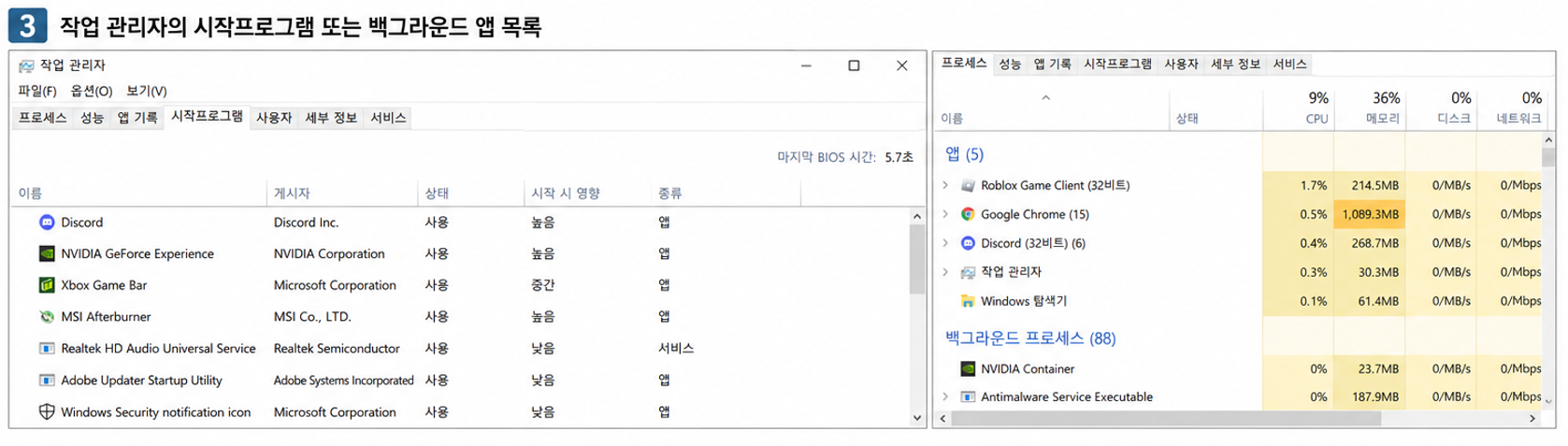Click the Google Chrome icon in the processes list

tap(968, 214)
